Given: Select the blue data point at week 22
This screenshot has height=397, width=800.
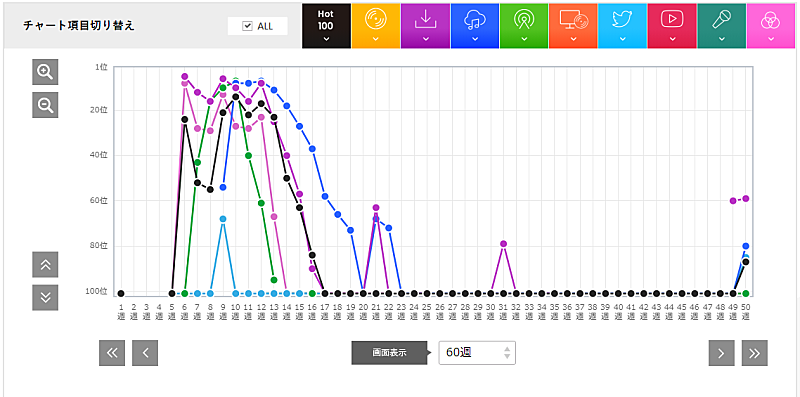Looking at the screenshot, I should [x=389, y=228].
